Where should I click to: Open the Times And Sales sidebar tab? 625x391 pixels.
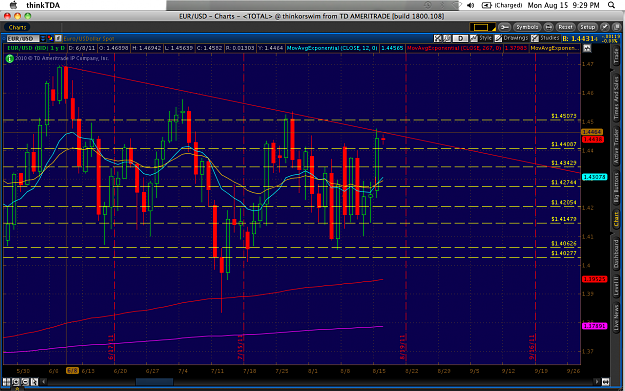pyautogui.click(x=617, y=97)
